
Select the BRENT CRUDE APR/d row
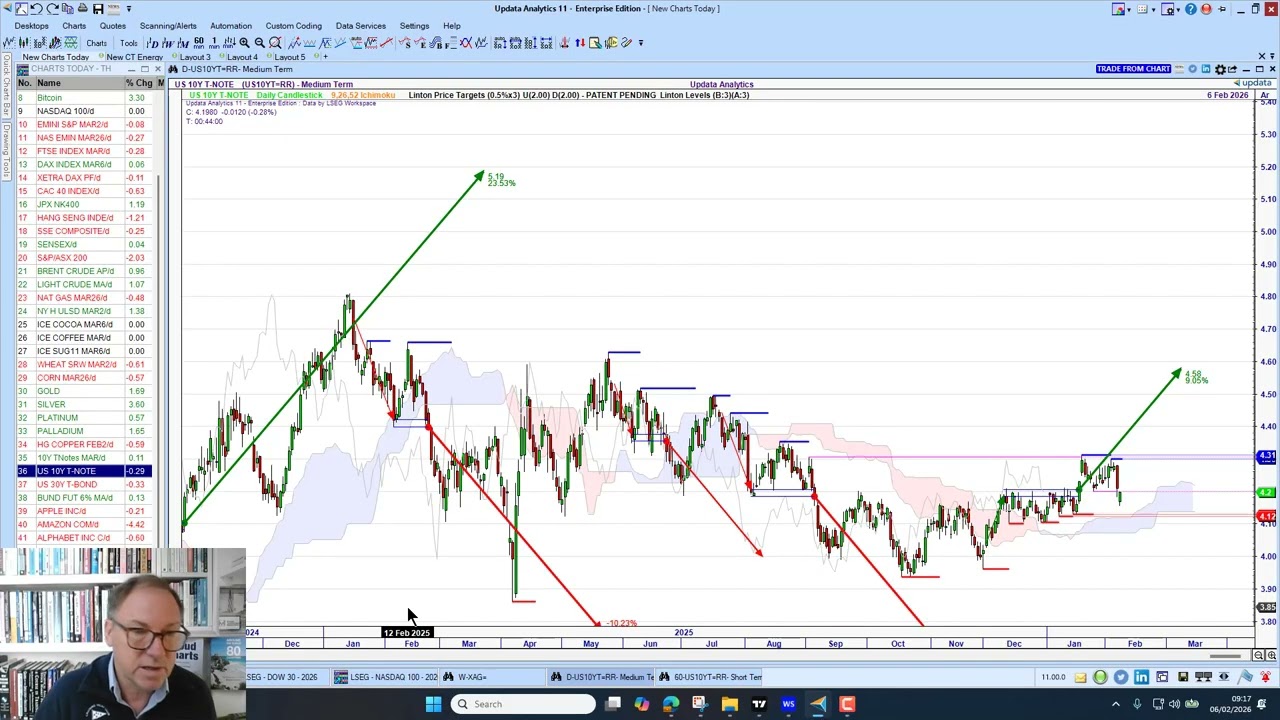[x=83, y=271]
